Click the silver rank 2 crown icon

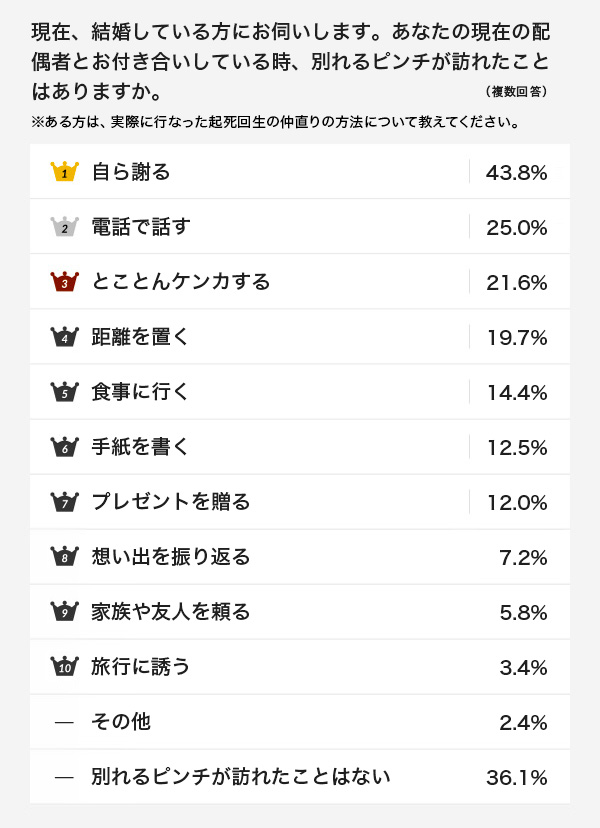[64, 227]
